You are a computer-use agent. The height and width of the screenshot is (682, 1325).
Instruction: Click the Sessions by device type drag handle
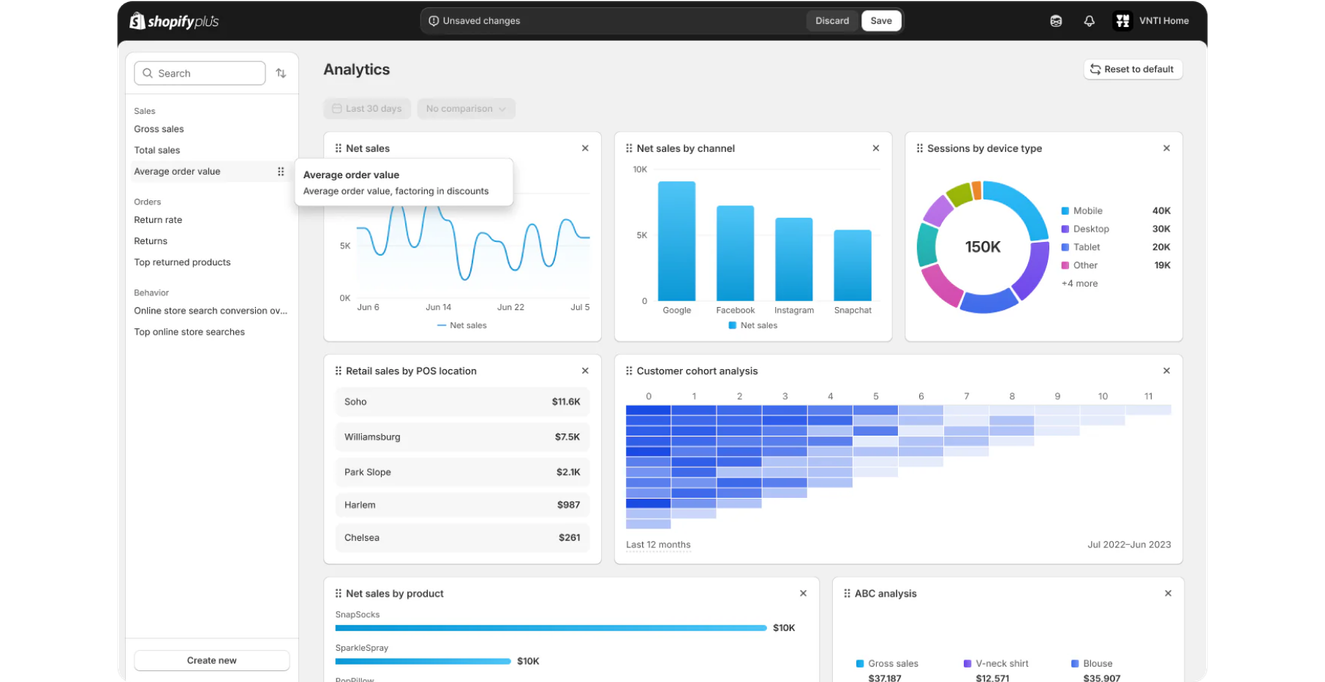click(x=920, y=148)
